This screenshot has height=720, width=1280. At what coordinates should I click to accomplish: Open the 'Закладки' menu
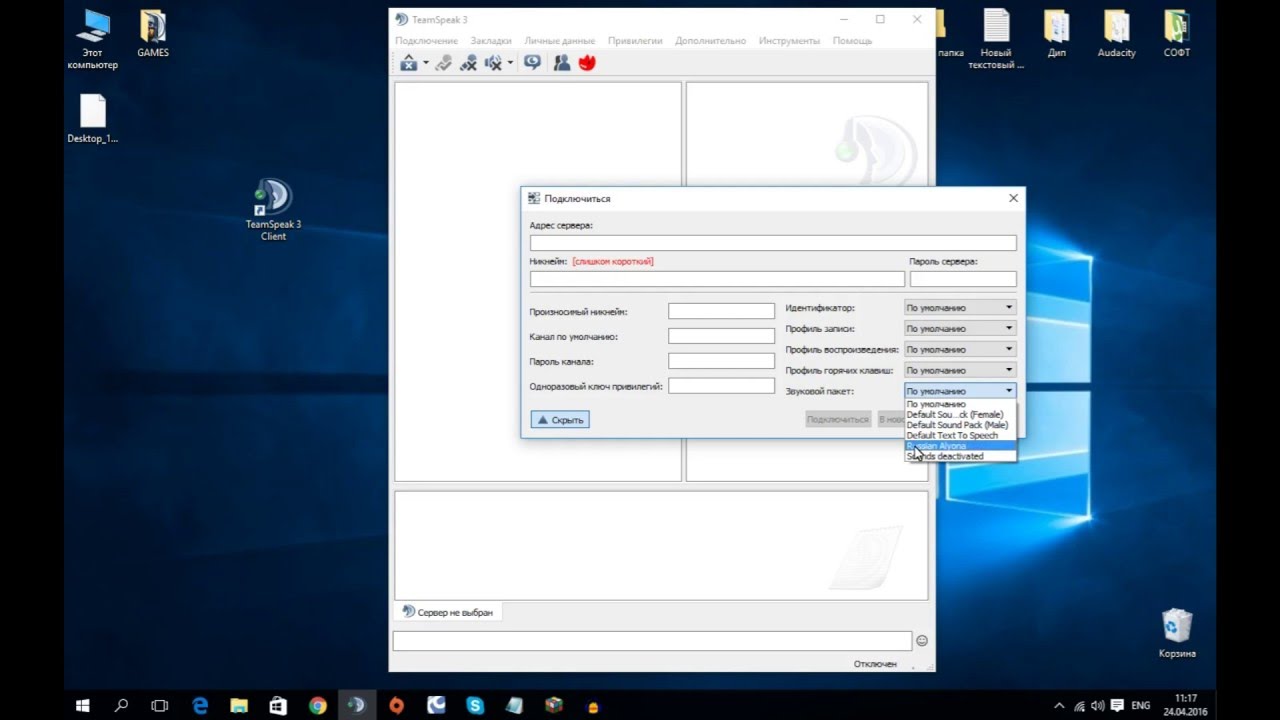(491, 41)
